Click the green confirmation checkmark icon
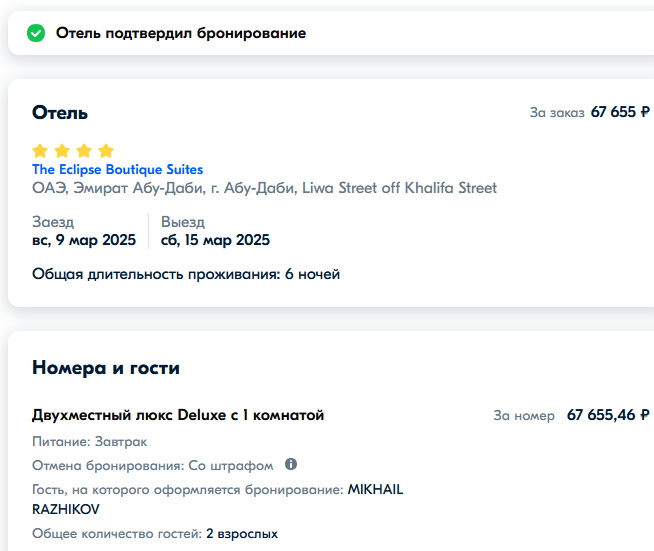 [x=36, y=33]
